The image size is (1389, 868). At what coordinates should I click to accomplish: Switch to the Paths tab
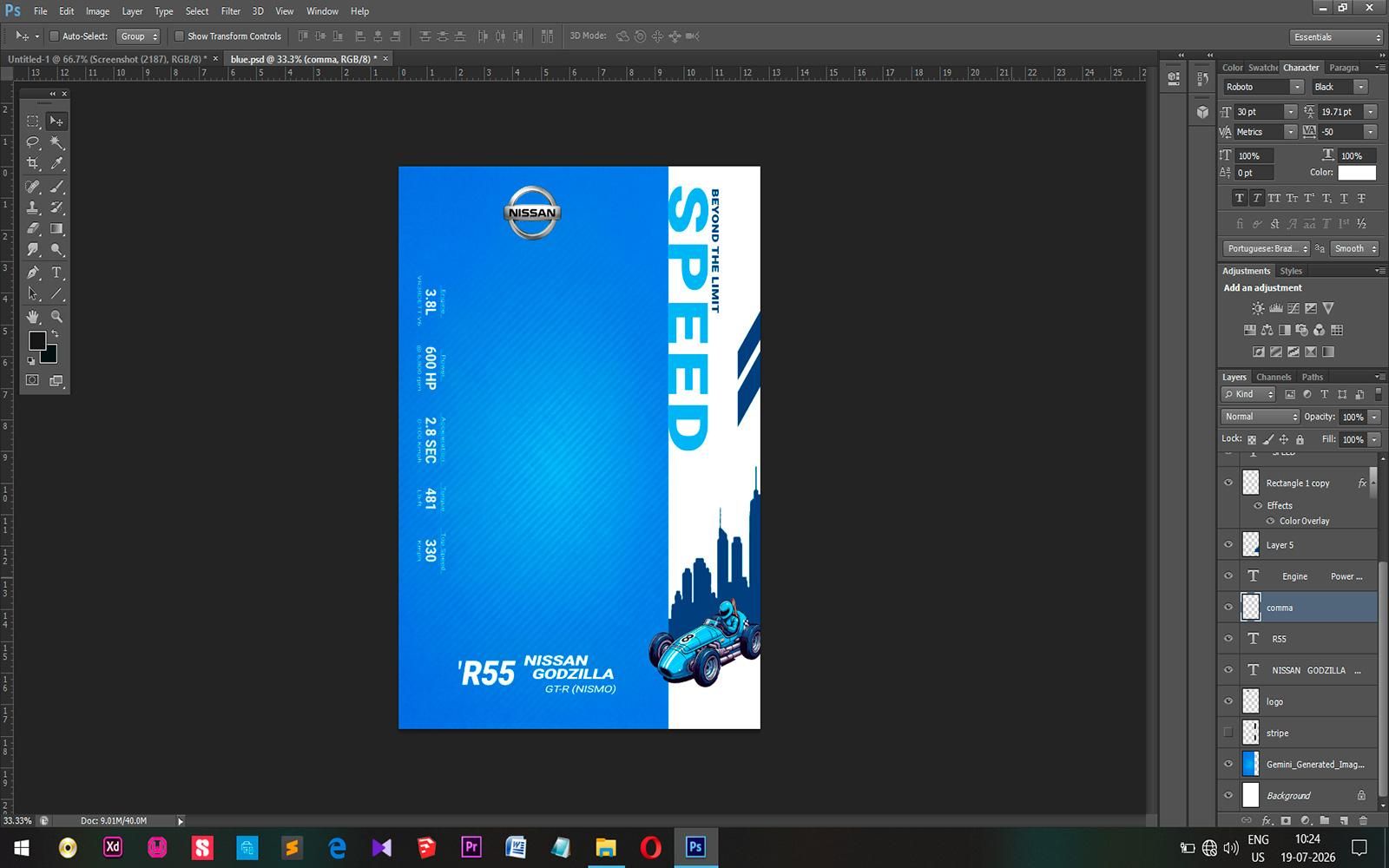(x=1312, y=377)
